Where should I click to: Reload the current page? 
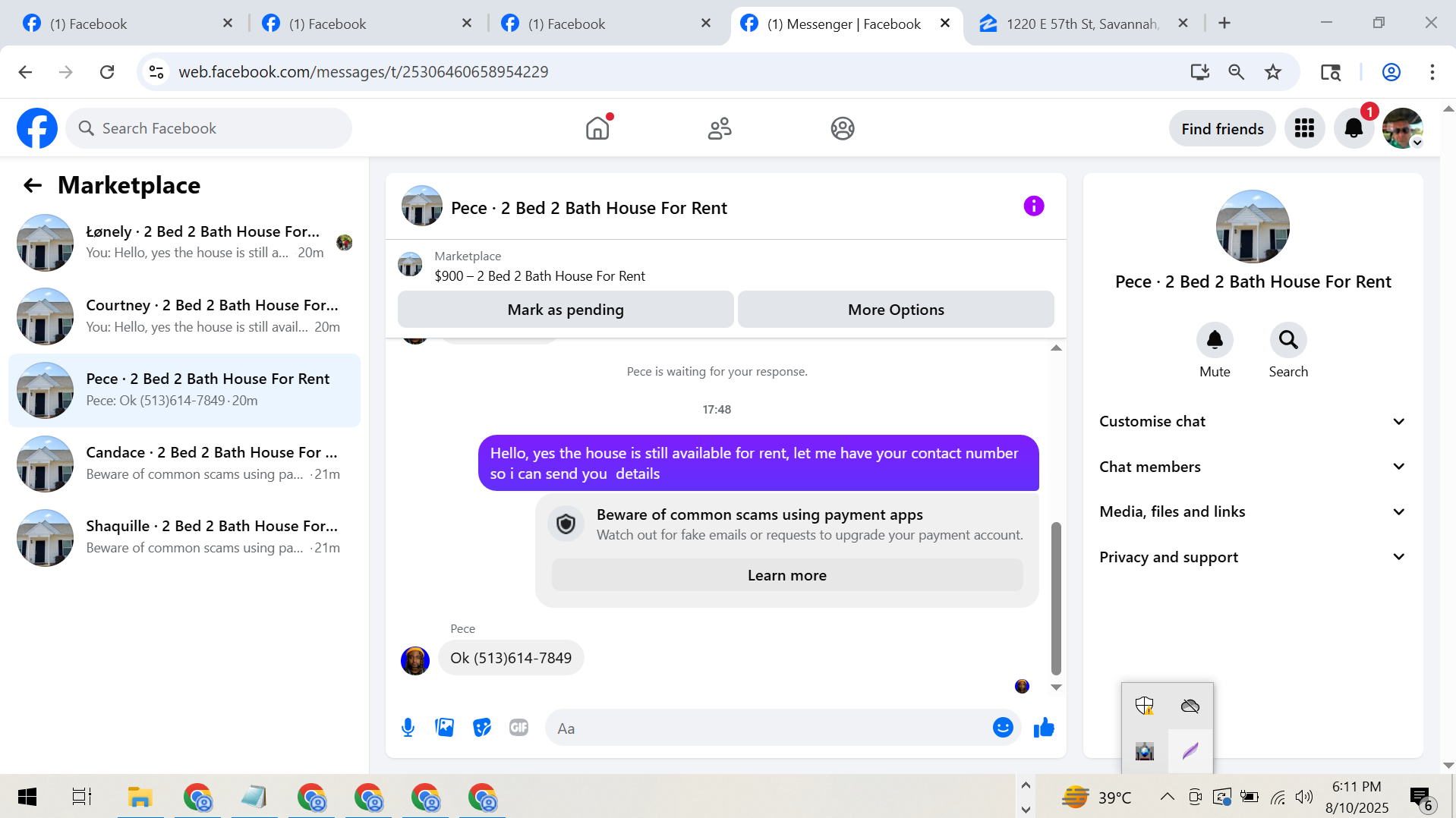click(x=107, y=72)
